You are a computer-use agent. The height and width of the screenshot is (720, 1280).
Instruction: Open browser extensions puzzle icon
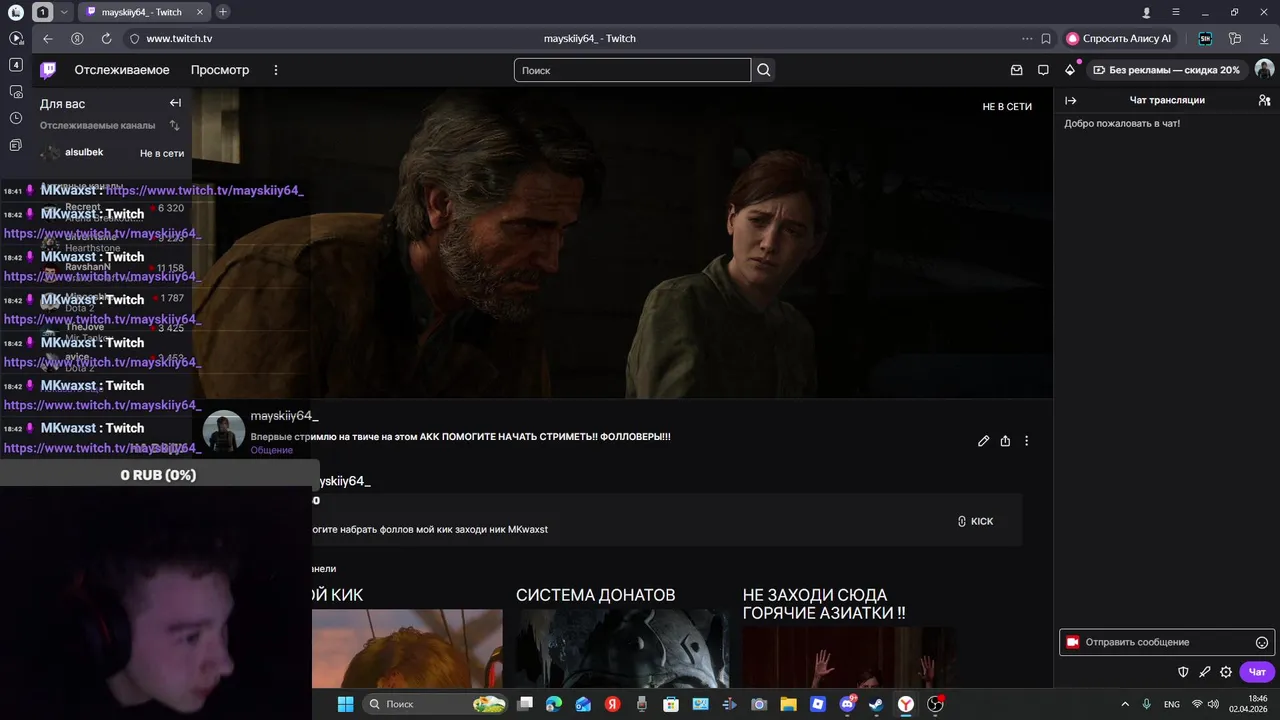click(1235, 38)
